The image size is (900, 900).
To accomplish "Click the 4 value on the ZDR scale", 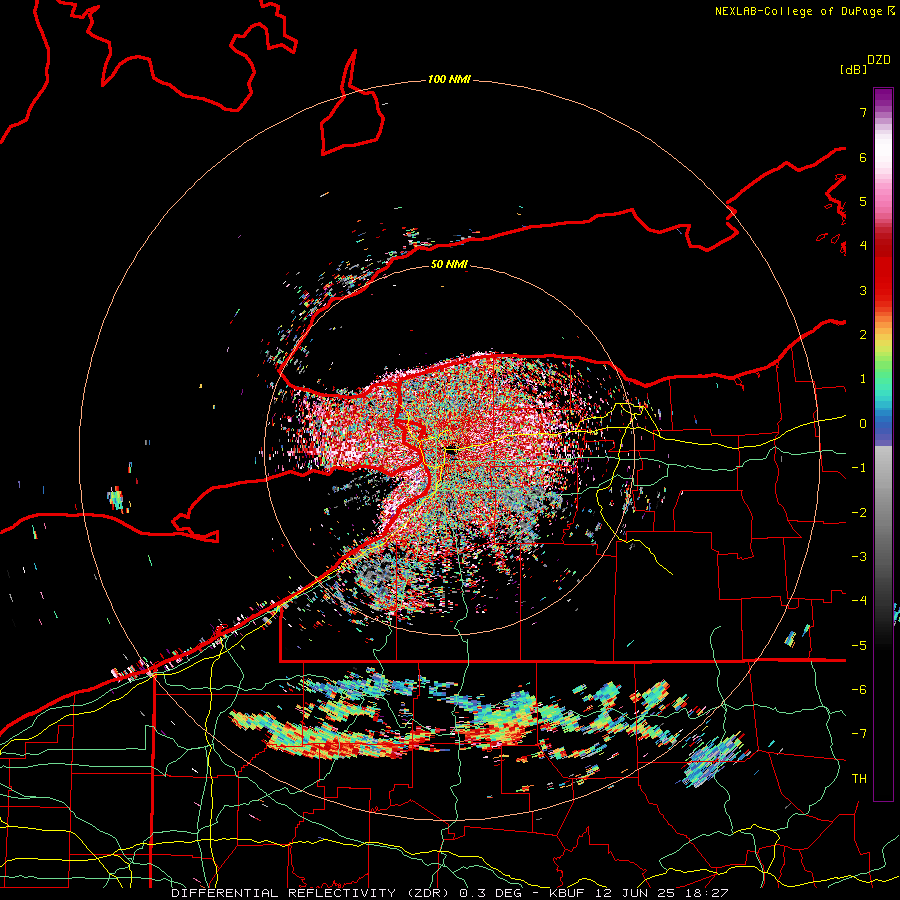I will coord(863,246).
